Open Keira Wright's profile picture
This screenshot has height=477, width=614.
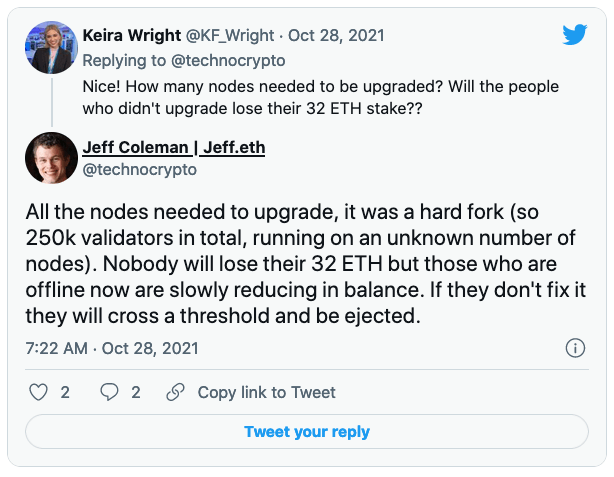[x=51, y=47]
